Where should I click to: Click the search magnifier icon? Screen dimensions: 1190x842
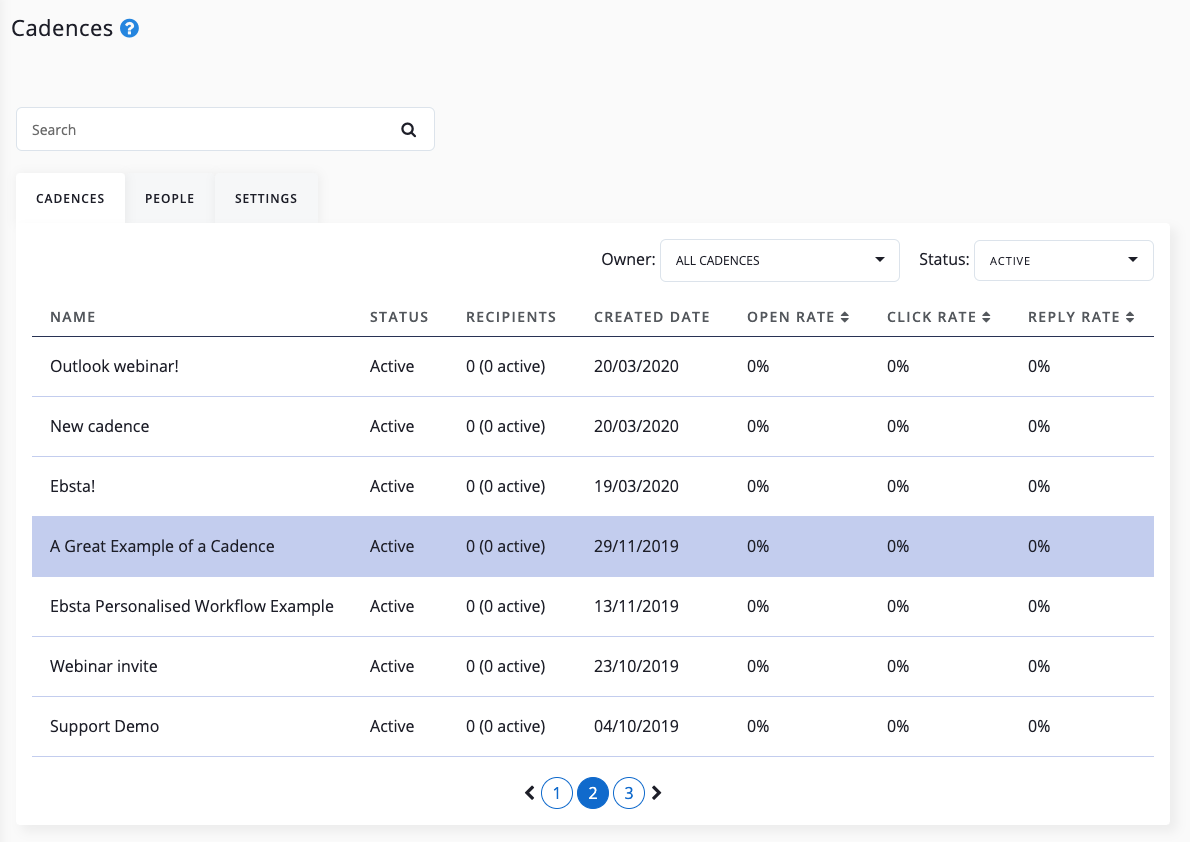[408, 130]
